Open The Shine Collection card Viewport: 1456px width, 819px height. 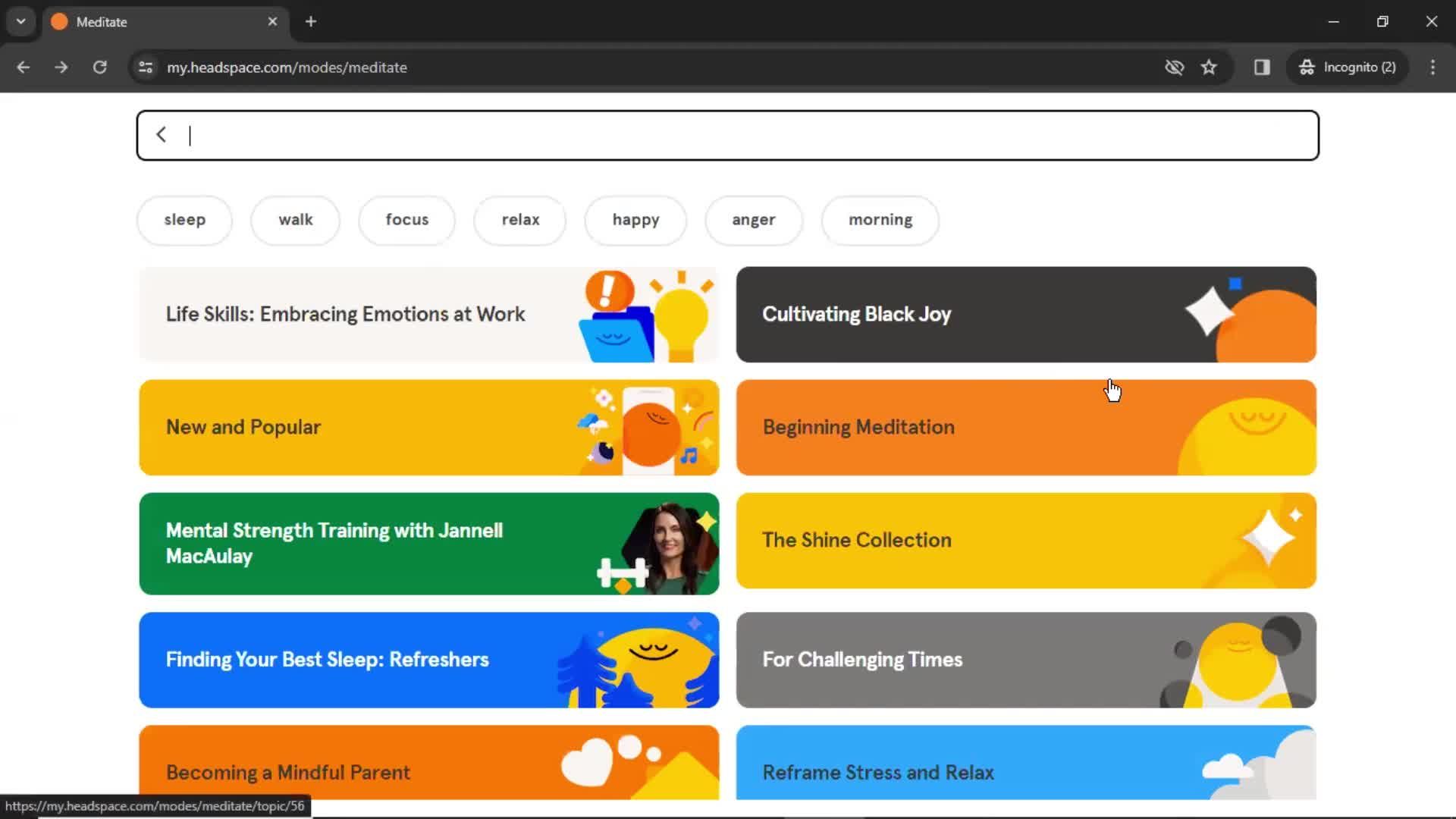tap(1026, 541)
